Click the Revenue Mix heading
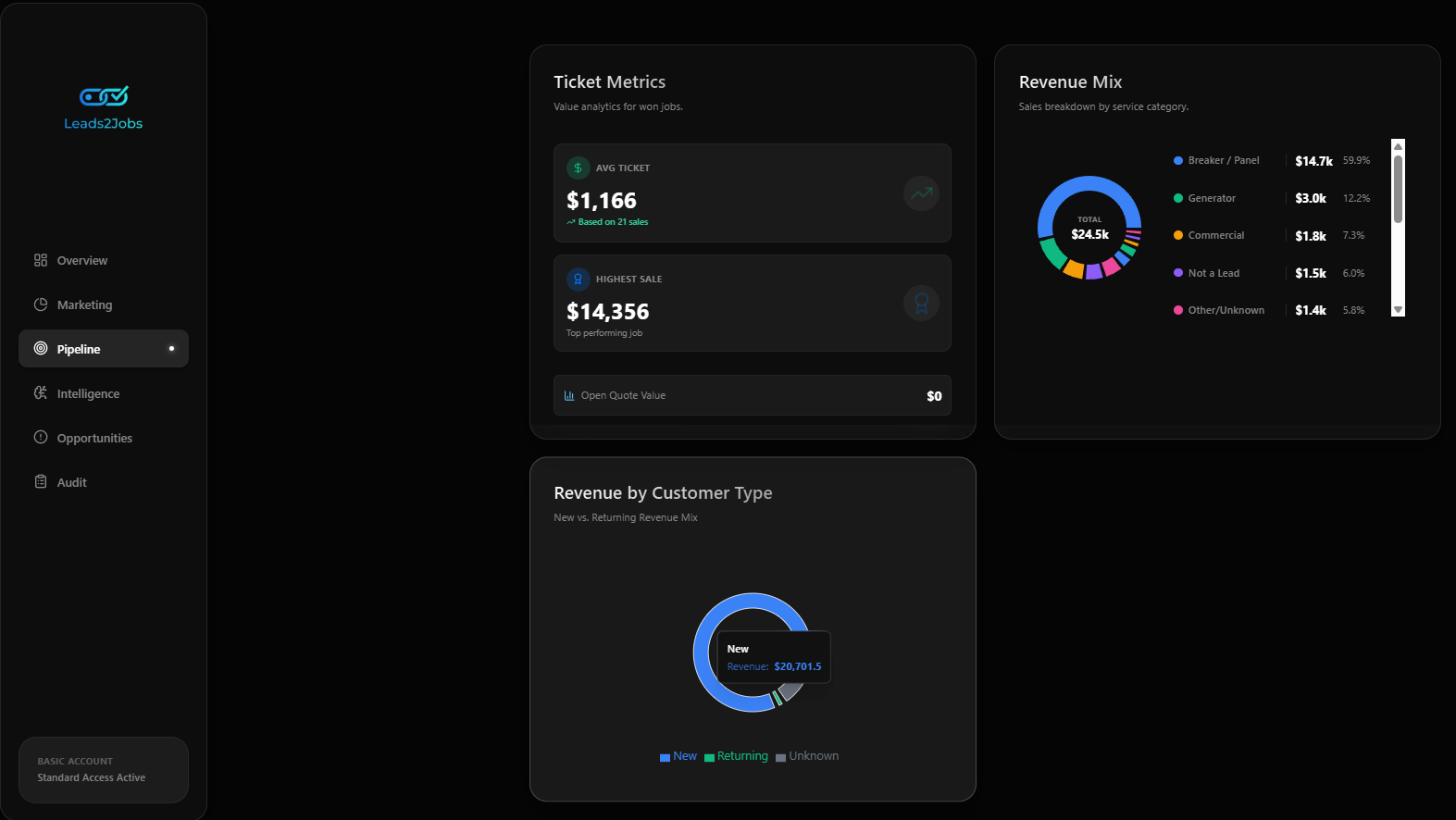This screenshot has width=1456, height=820. point(1070,82)
